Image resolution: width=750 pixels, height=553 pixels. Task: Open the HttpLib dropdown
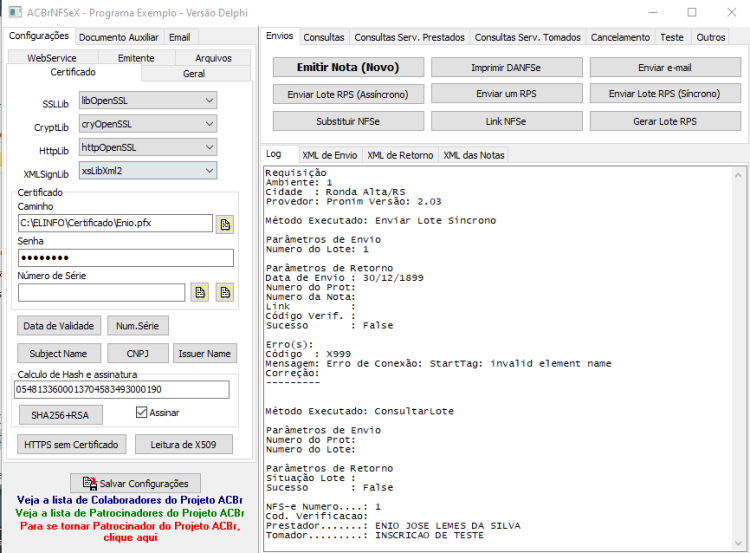[148, 147]
